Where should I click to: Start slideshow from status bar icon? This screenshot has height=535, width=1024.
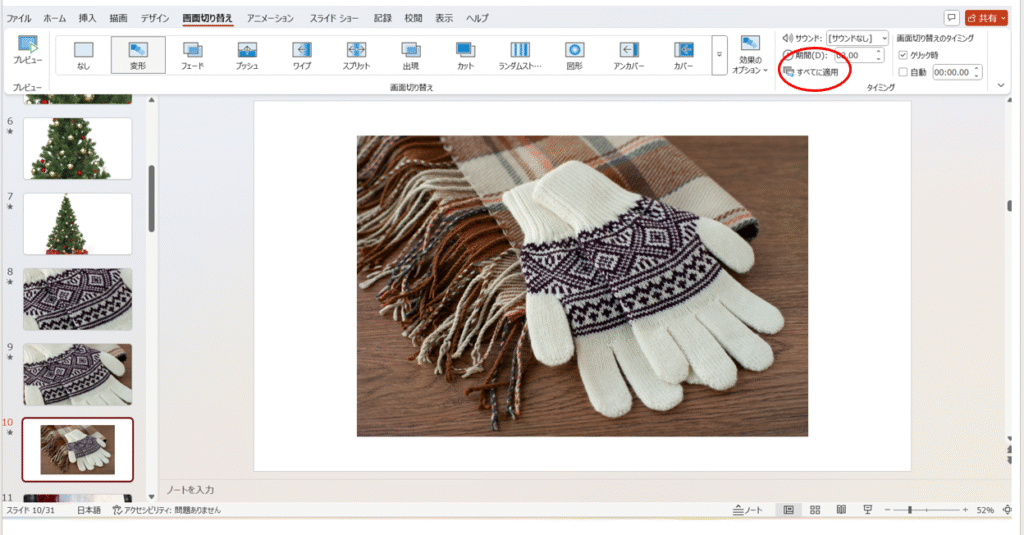[x=868, y=510]
